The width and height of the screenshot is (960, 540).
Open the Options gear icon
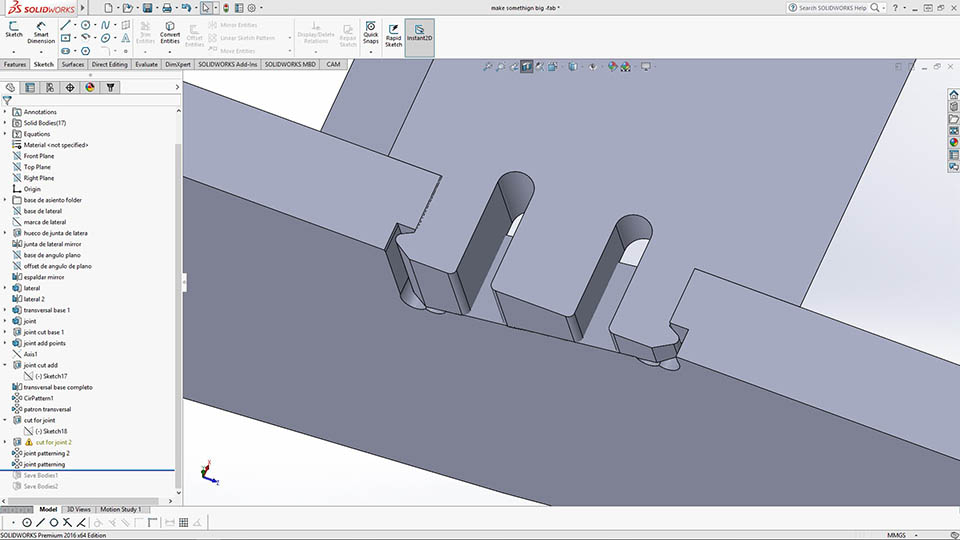tap(252, 8)
